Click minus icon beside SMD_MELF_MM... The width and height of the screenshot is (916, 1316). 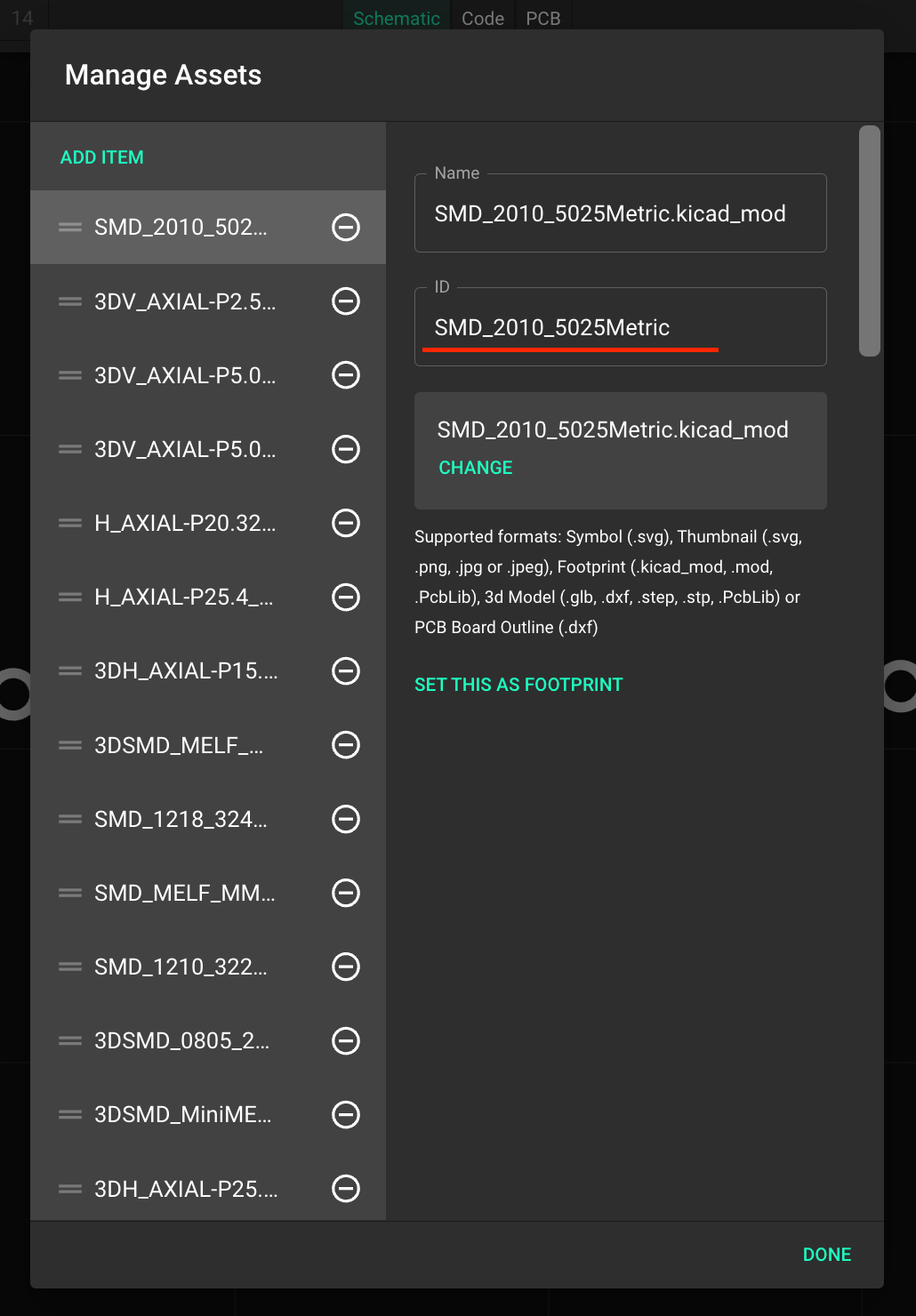coord(346,892)
